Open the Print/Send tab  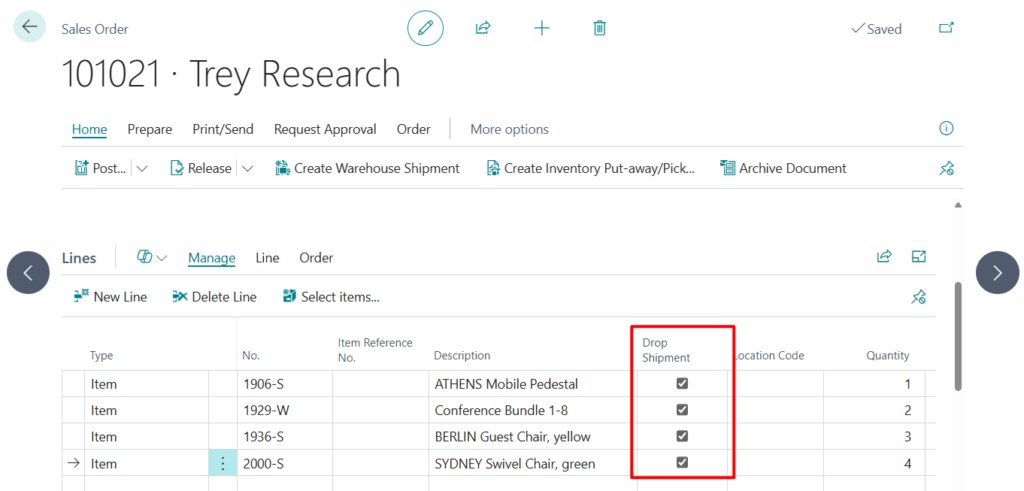[223, 129]
